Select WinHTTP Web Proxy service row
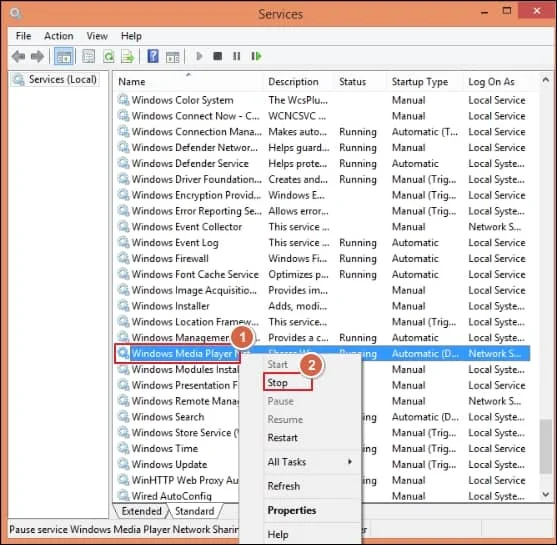Viewport: 557px width, 545px height. coord(178,480)
